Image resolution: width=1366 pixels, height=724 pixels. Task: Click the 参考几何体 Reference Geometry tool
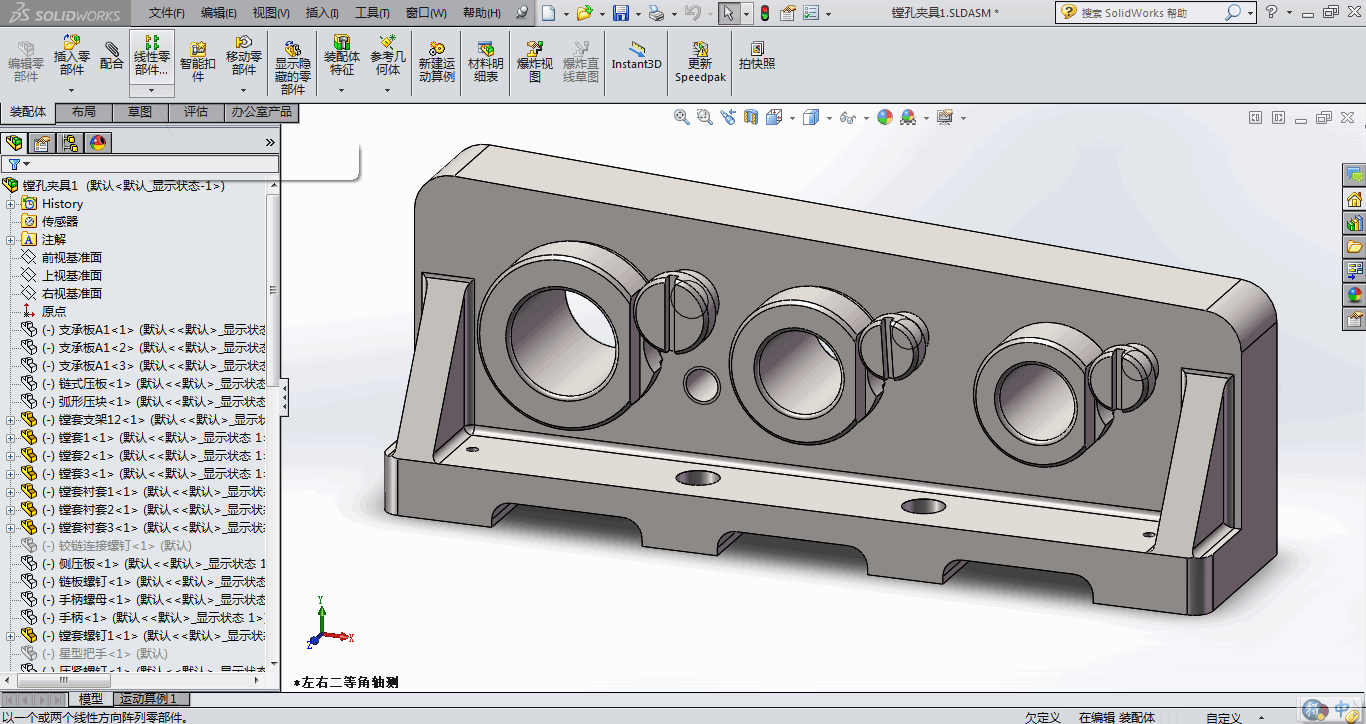[x=388, y=56]
